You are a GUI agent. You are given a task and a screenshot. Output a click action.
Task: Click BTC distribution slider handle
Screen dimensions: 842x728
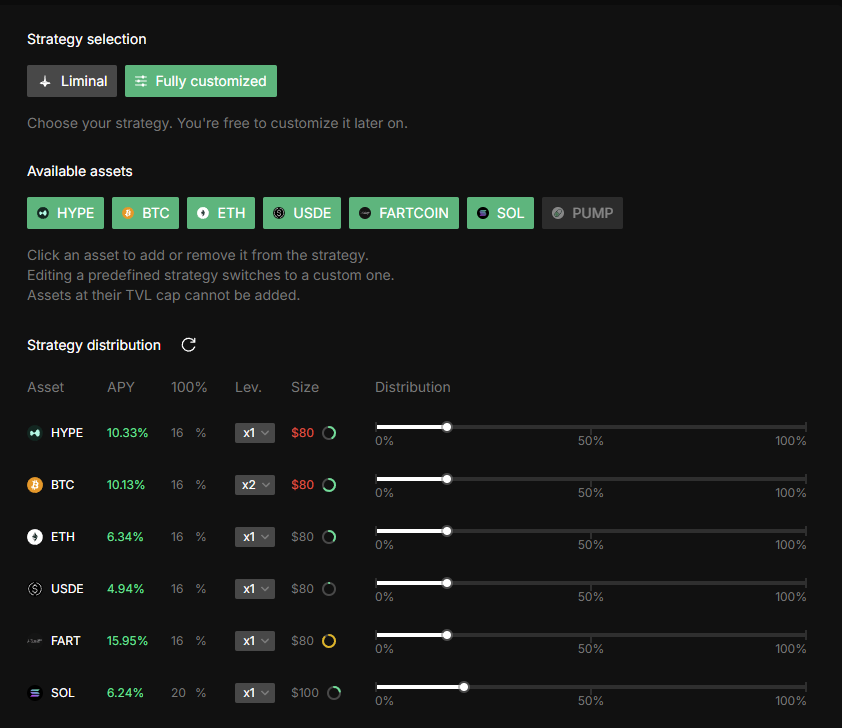(x=447, y=479)
